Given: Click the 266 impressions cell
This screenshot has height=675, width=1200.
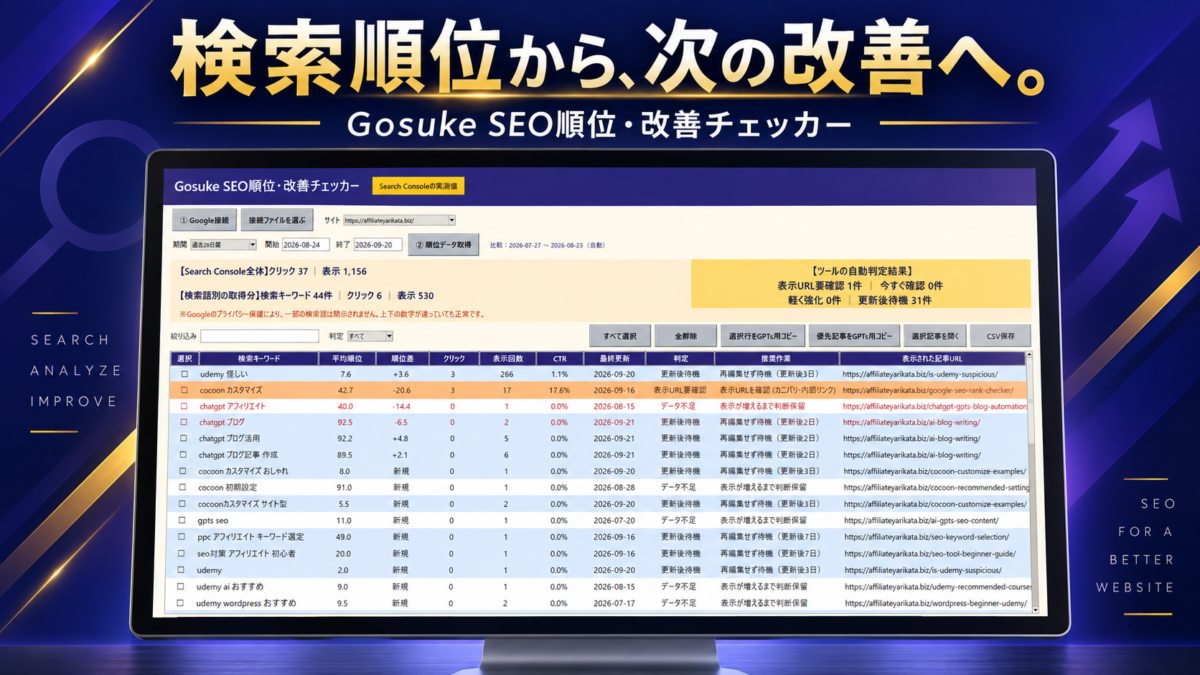Looking at the screenshot, I should pos(506,374).
